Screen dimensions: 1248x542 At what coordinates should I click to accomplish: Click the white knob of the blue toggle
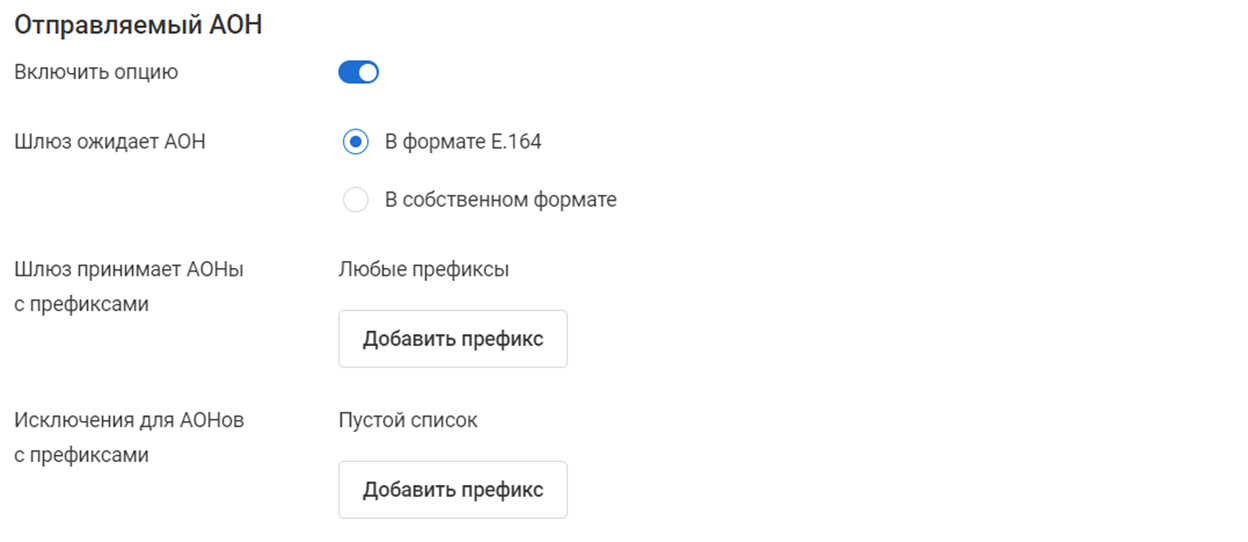(x=368, y=72)
